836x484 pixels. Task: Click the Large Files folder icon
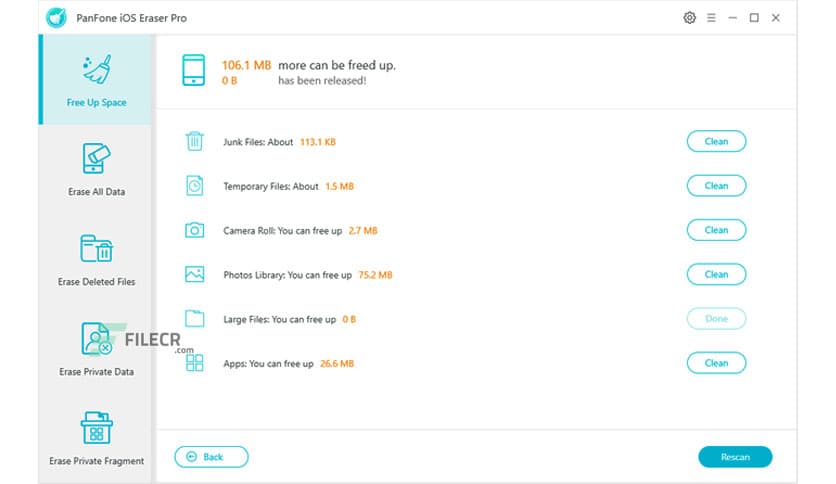(x=194, y=319)
